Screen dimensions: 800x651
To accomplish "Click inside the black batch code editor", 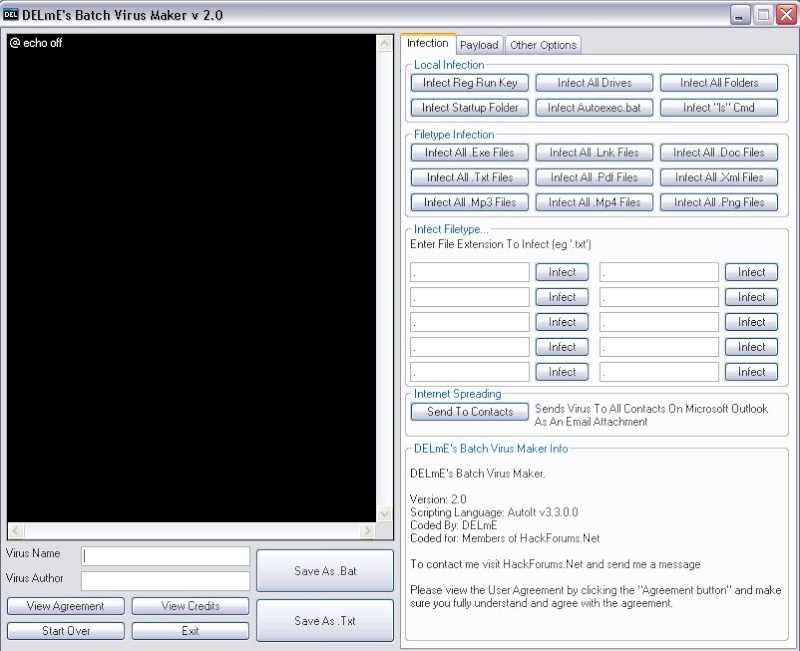I will (192, 278).
